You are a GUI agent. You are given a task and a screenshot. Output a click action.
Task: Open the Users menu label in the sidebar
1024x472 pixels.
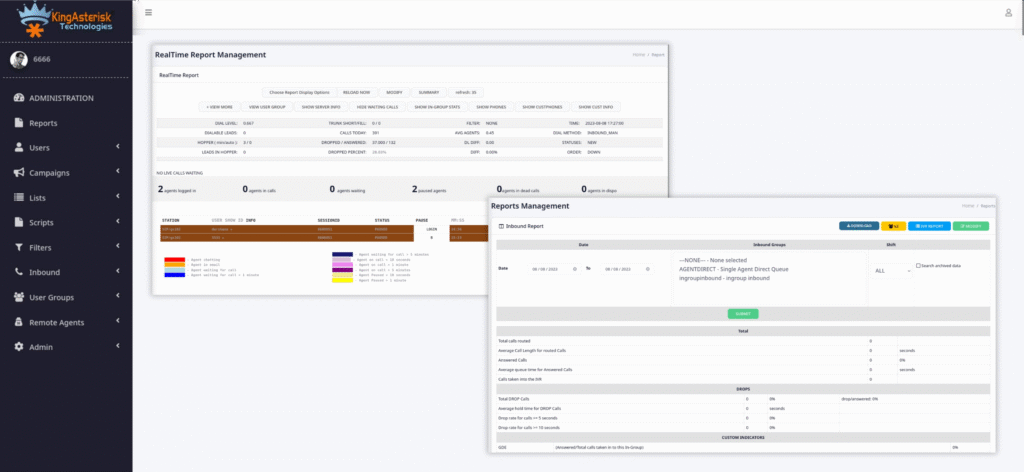pos(39,148)
